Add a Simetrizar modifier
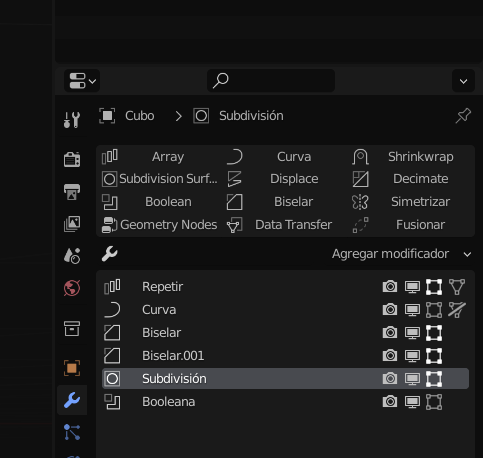The height and width of the screenshot is (458, 483). (411, 202)
